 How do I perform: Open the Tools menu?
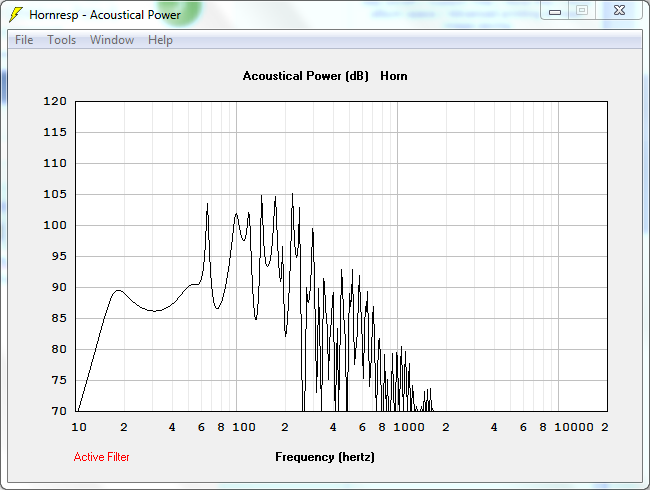(61, 40)
